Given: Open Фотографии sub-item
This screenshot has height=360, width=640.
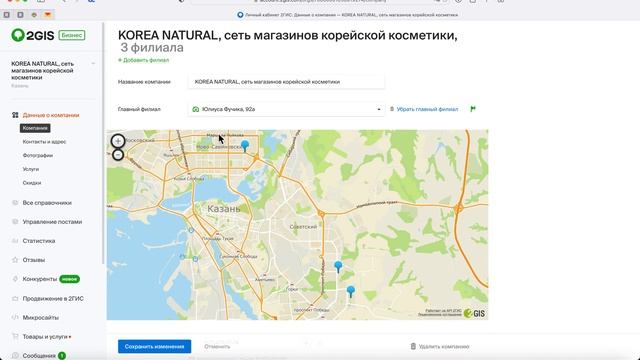Looking at the screenshot, I should click(x=38, y=156).
